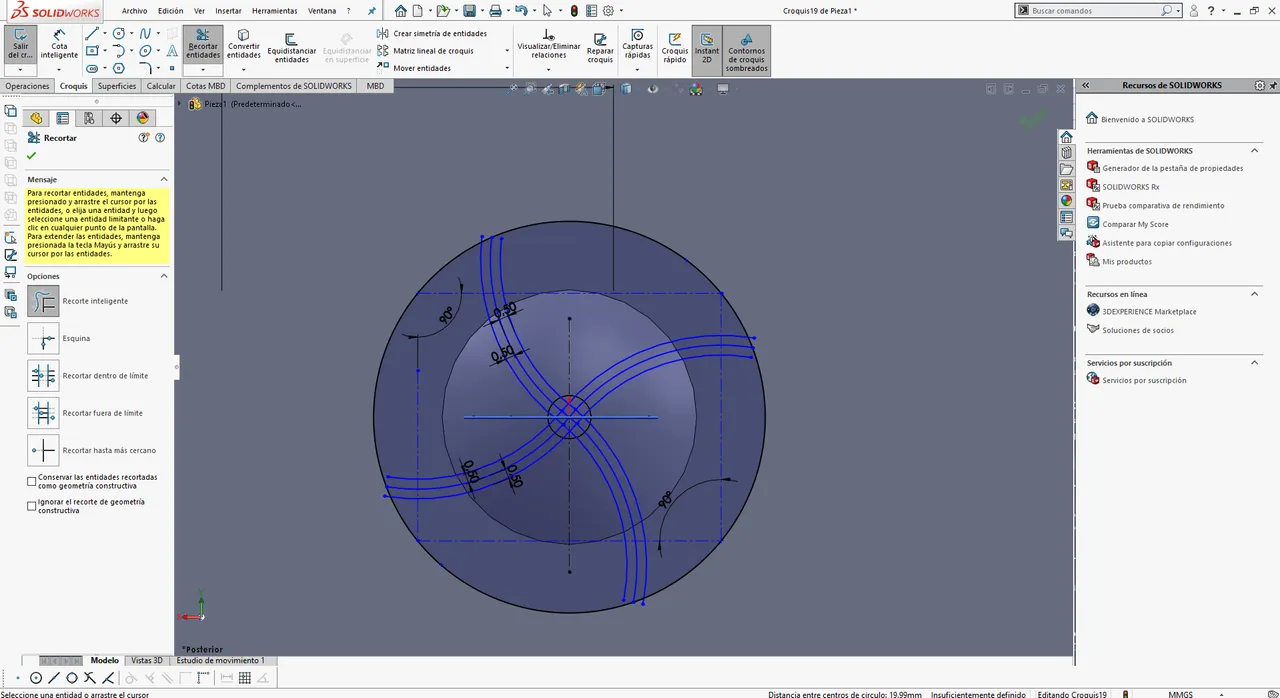This screenshot has height=698, width=1280.
Task: Click the Recortar help question icon
Action: click(160, 137)
